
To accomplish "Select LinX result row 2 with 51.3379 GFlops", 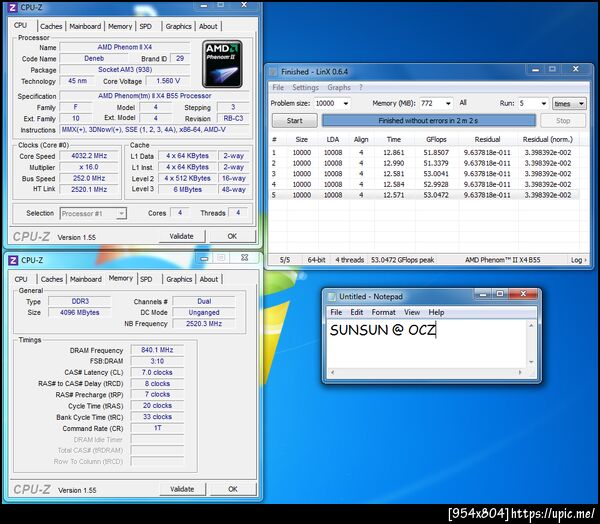I will click(424, 163).
